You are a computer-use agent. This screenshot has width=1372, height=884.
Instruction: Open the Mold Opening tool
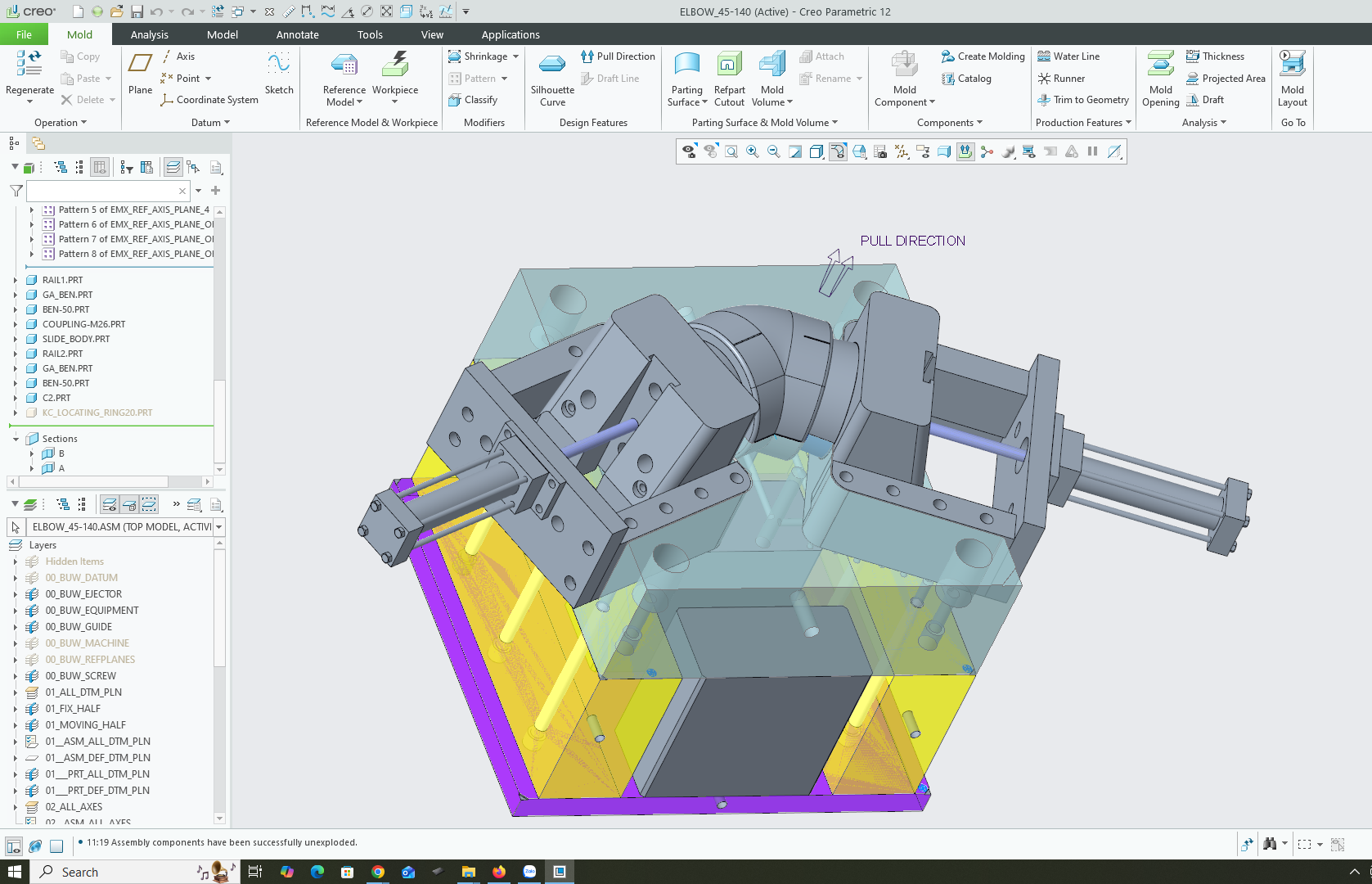click(x=1160, y=65)
